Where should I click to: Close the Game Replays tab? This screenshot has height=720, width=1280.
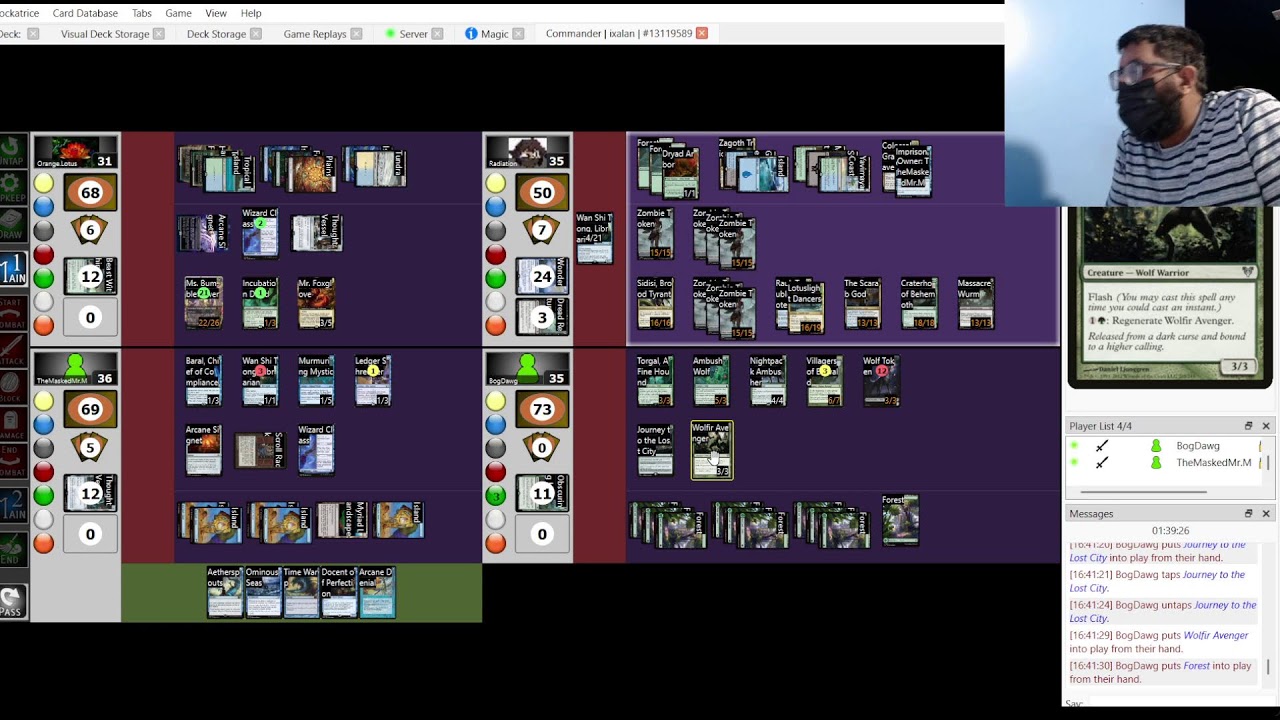(356, 34)
